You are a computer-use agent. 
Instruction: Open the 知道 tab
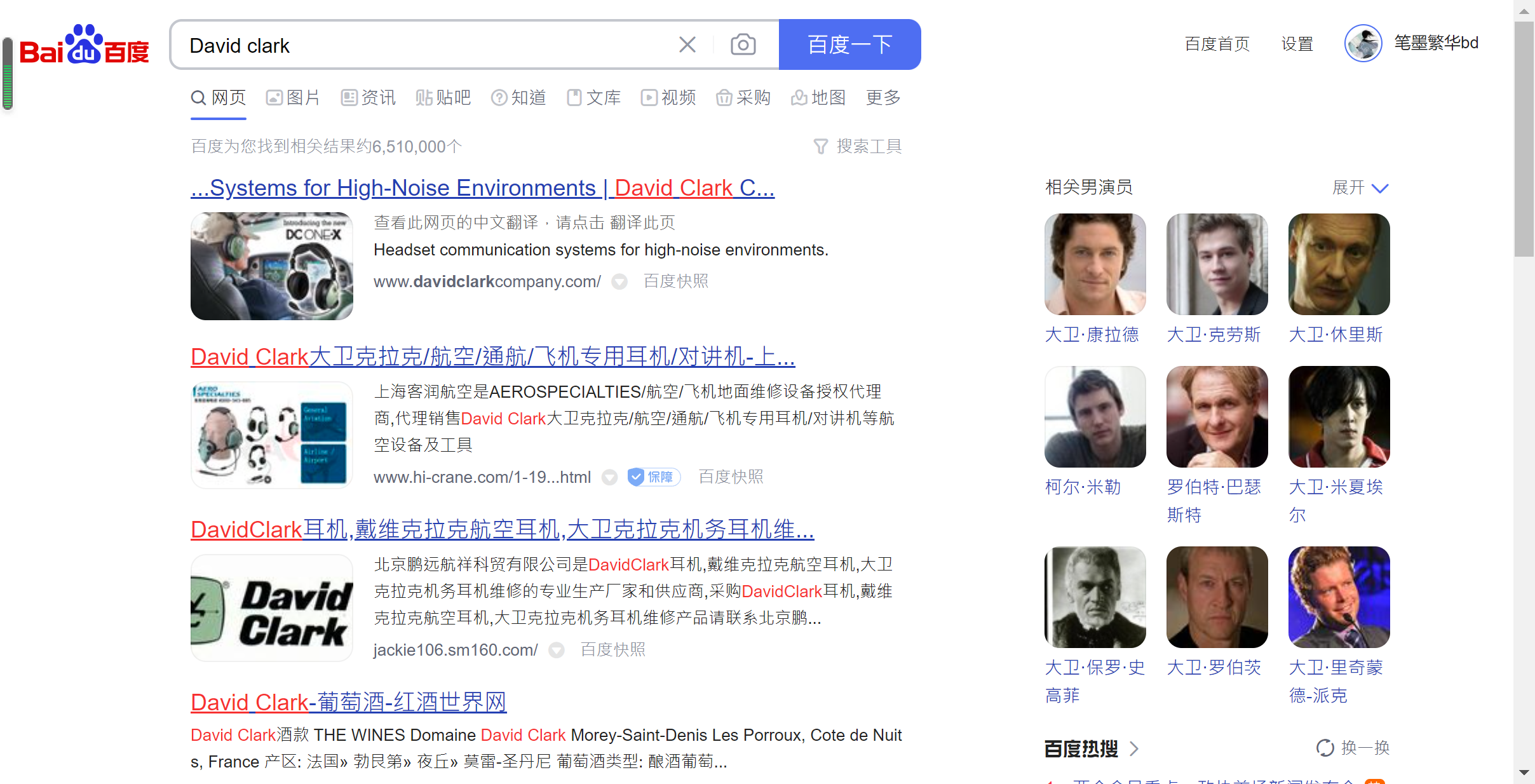518,98
